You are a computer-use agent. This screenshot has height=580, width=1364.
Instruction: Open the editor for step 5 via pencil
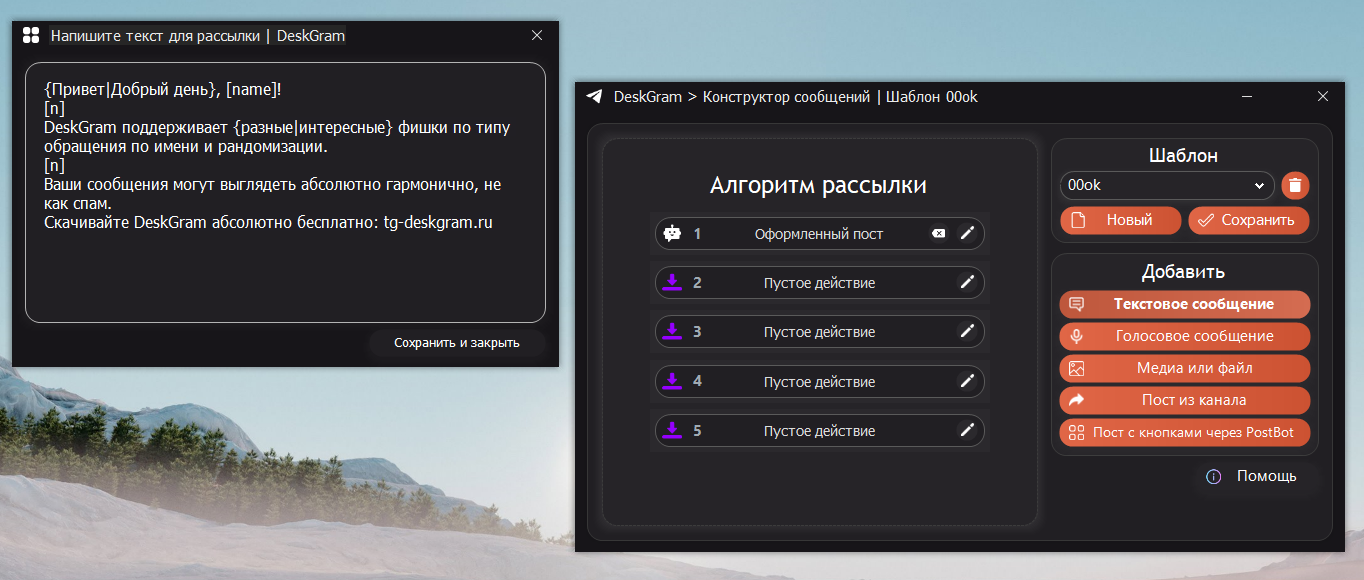966,431
